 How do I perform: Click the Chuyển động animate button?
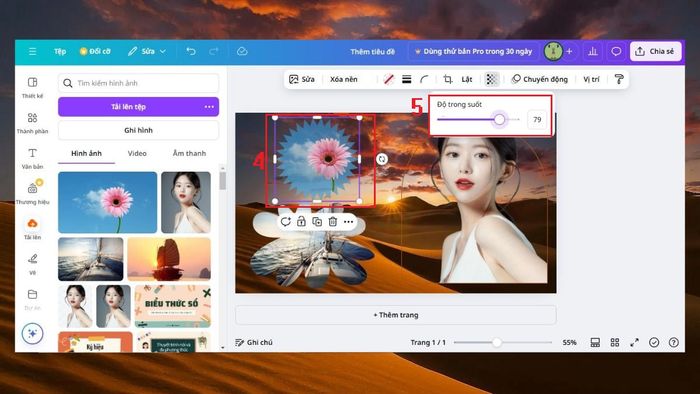coord(539,79)
